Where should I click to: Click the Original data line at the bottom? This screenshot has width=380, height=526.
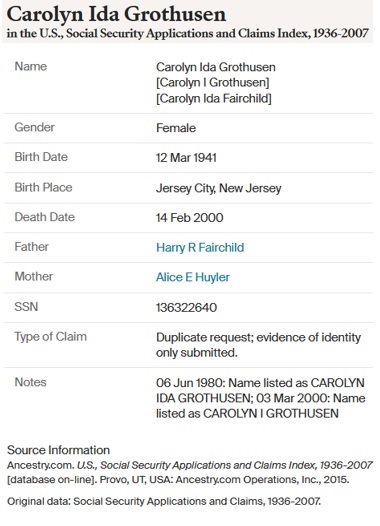(x=164, y=501)
